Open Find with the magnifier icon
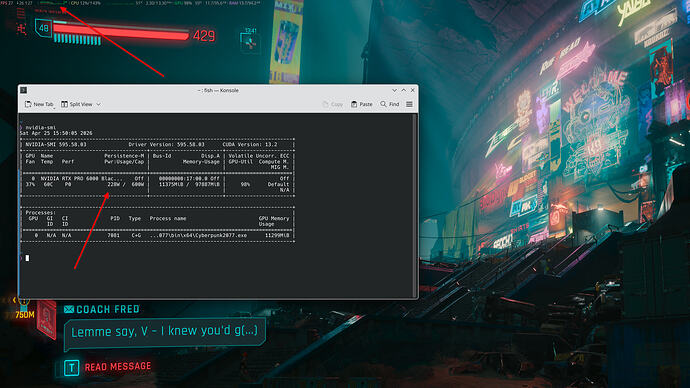 383,104
